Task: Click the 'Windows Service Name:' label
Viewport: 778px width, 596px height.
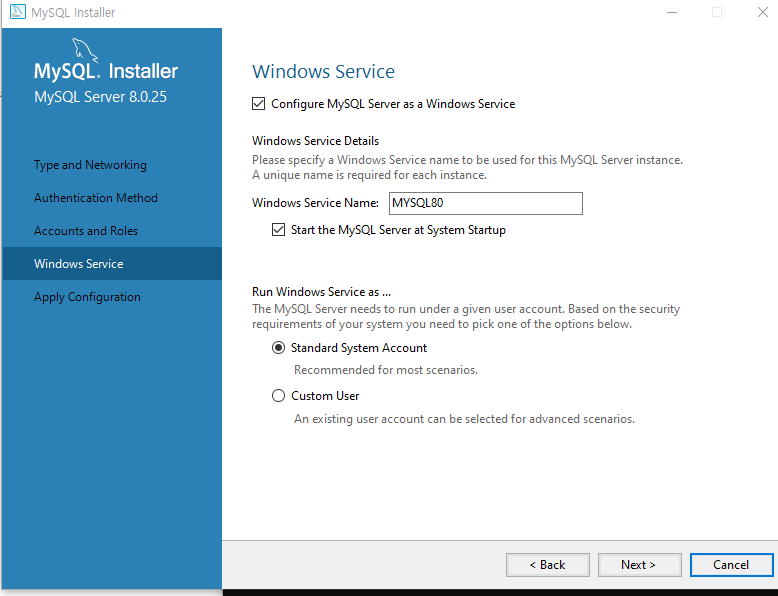Action: pos(316,203)
